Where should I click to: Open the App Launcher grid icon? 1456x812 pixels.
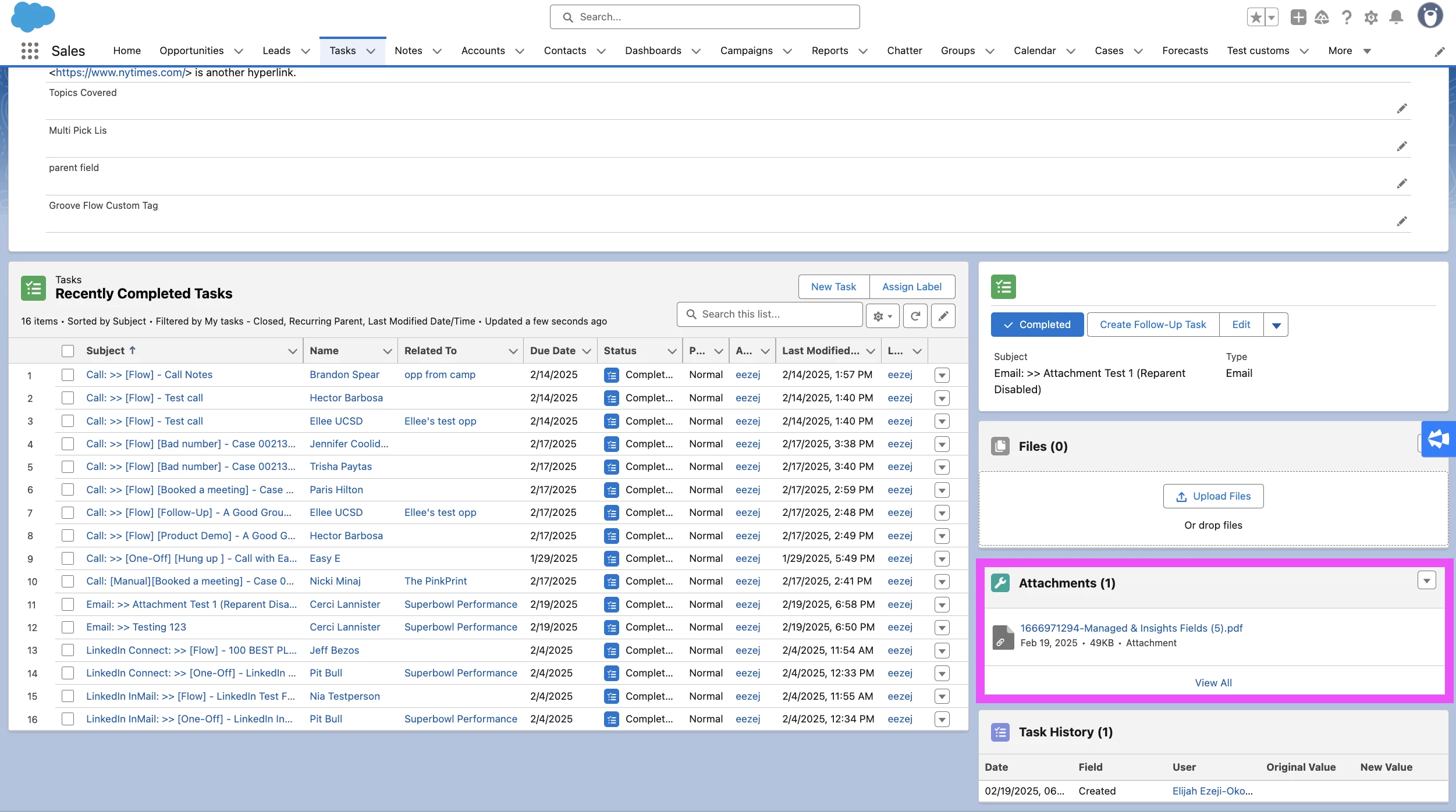pyautogui.click(x=30, y=51)
